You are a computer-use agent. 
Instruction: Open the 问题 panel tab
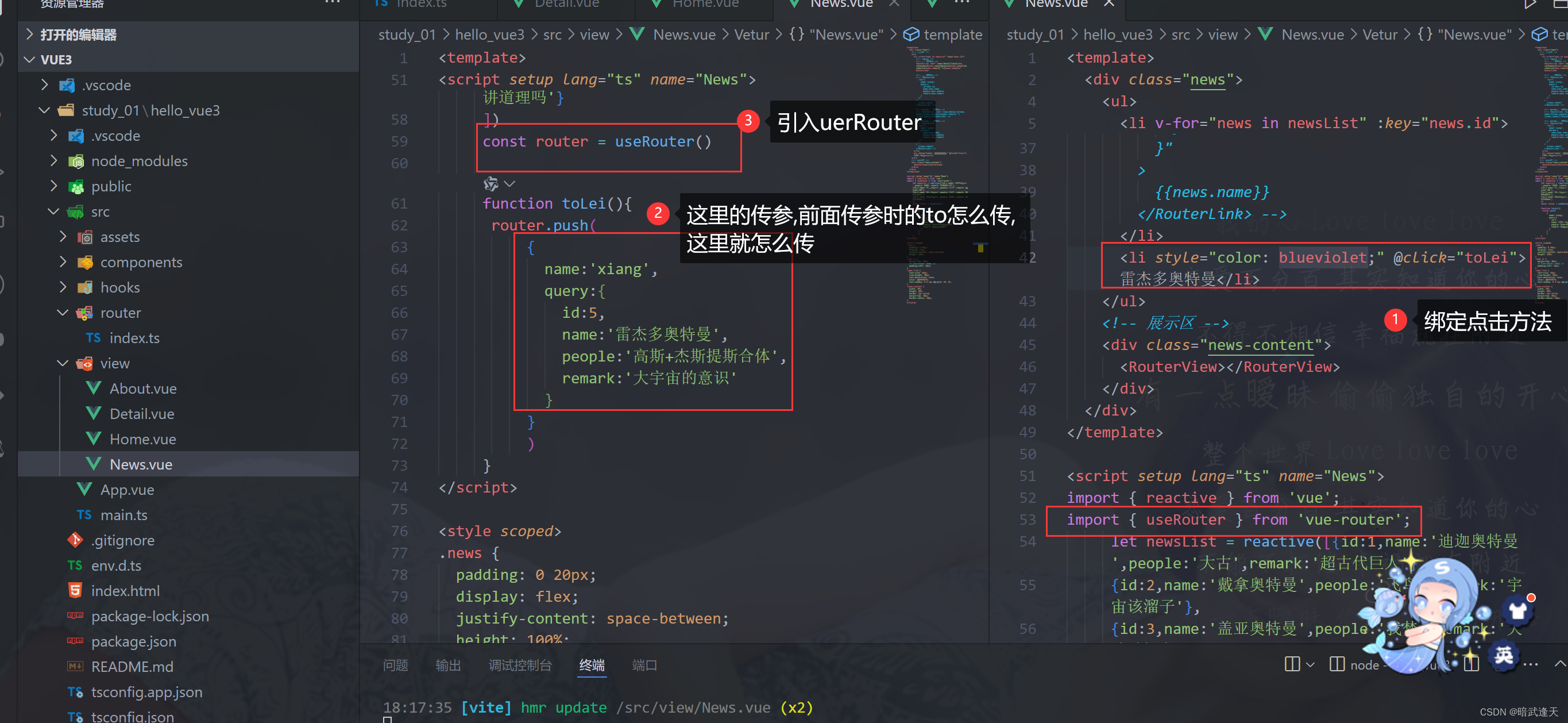pos(395,665)
